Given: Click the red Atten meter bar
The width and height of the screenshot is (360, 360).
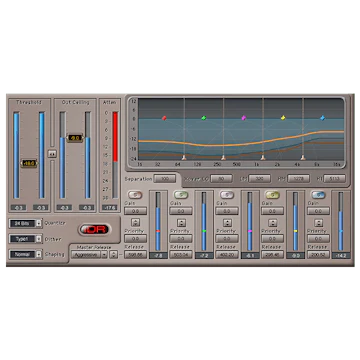Looking at the screenshot, I should (115, 137).
